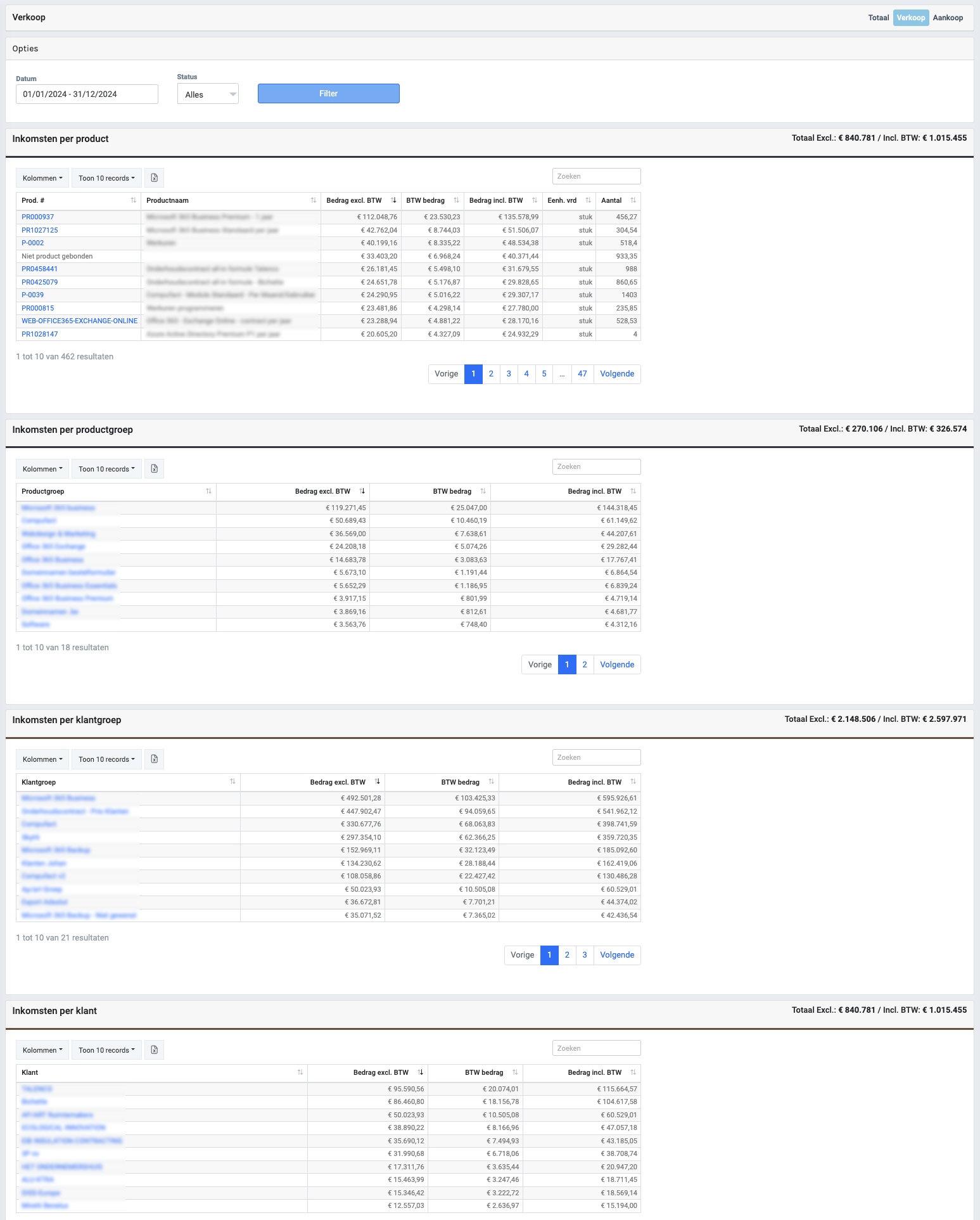Click Volgende under the klantgroep table
The height and width of the screenshot is (1220, 980).
(617, 955)
